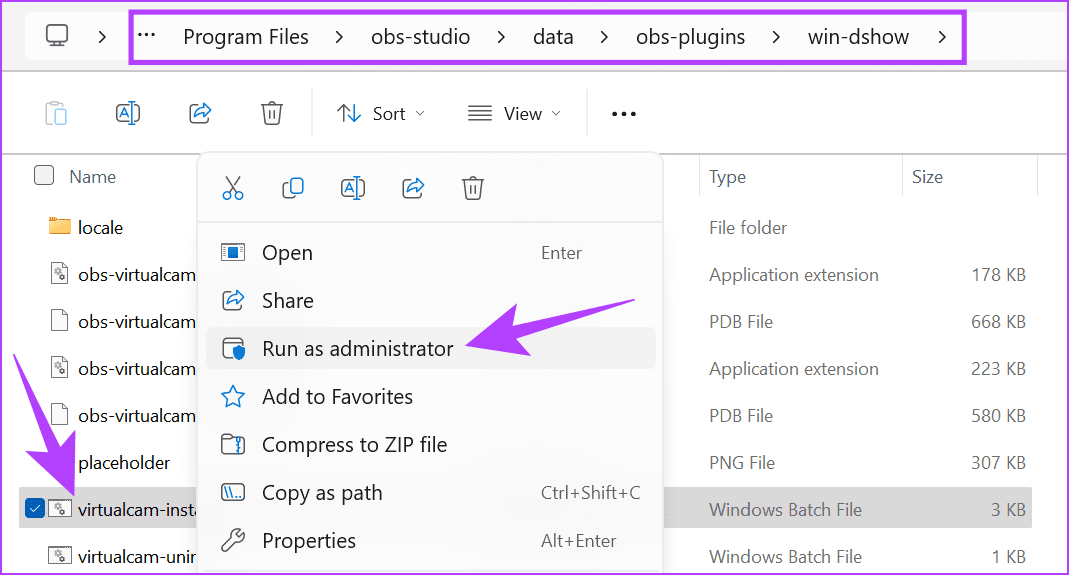Open the locale folder
1069x576 pixels.
click(x=100, y=228)
